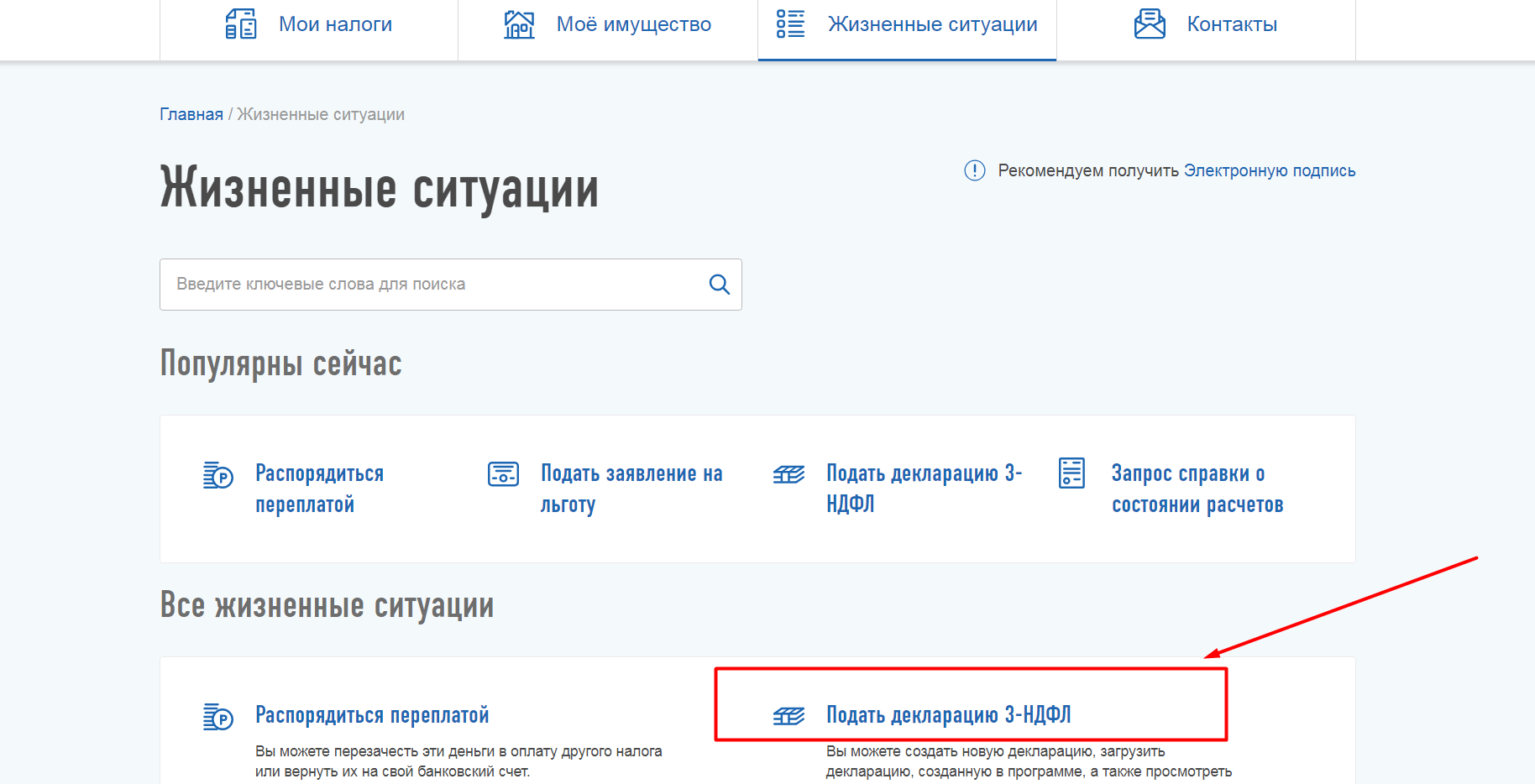The image size is (1535, 784).
Task: Click the Моё имущество house icon
Action: pyautogui.click(x=519, y=24)
